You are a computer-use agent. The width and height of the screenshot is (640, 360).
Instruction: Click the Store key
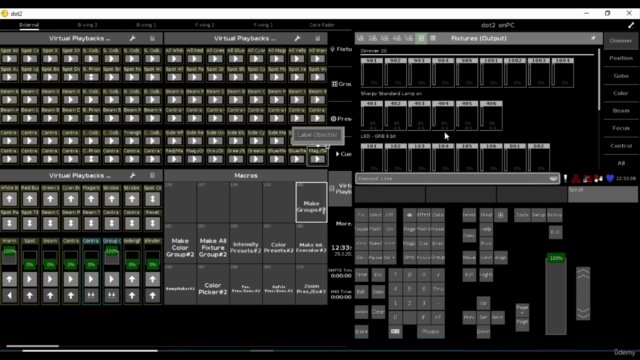pos(361,331)
